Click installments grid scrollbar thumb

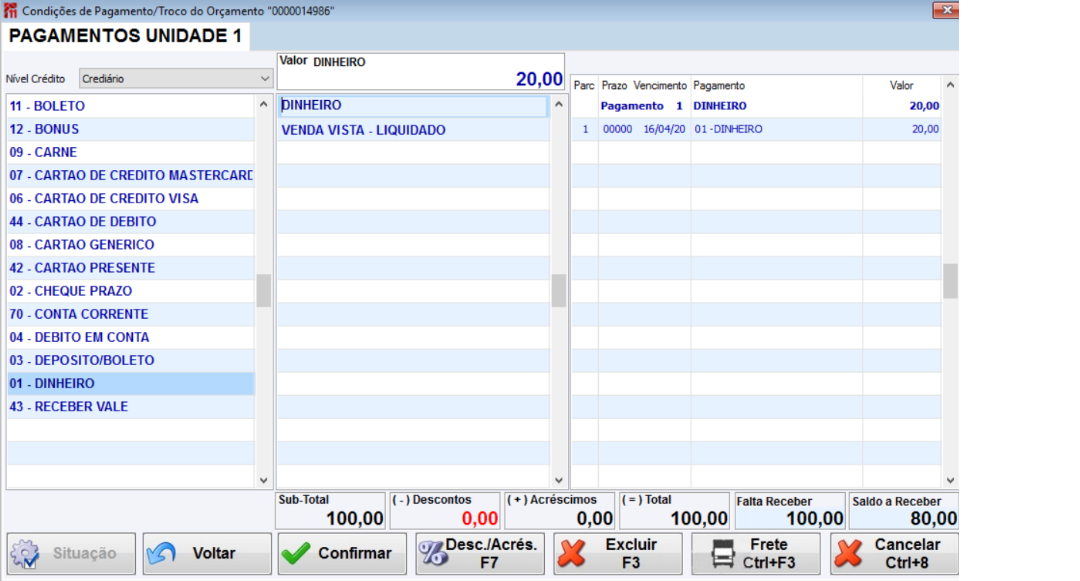click(x=951, y=282)
